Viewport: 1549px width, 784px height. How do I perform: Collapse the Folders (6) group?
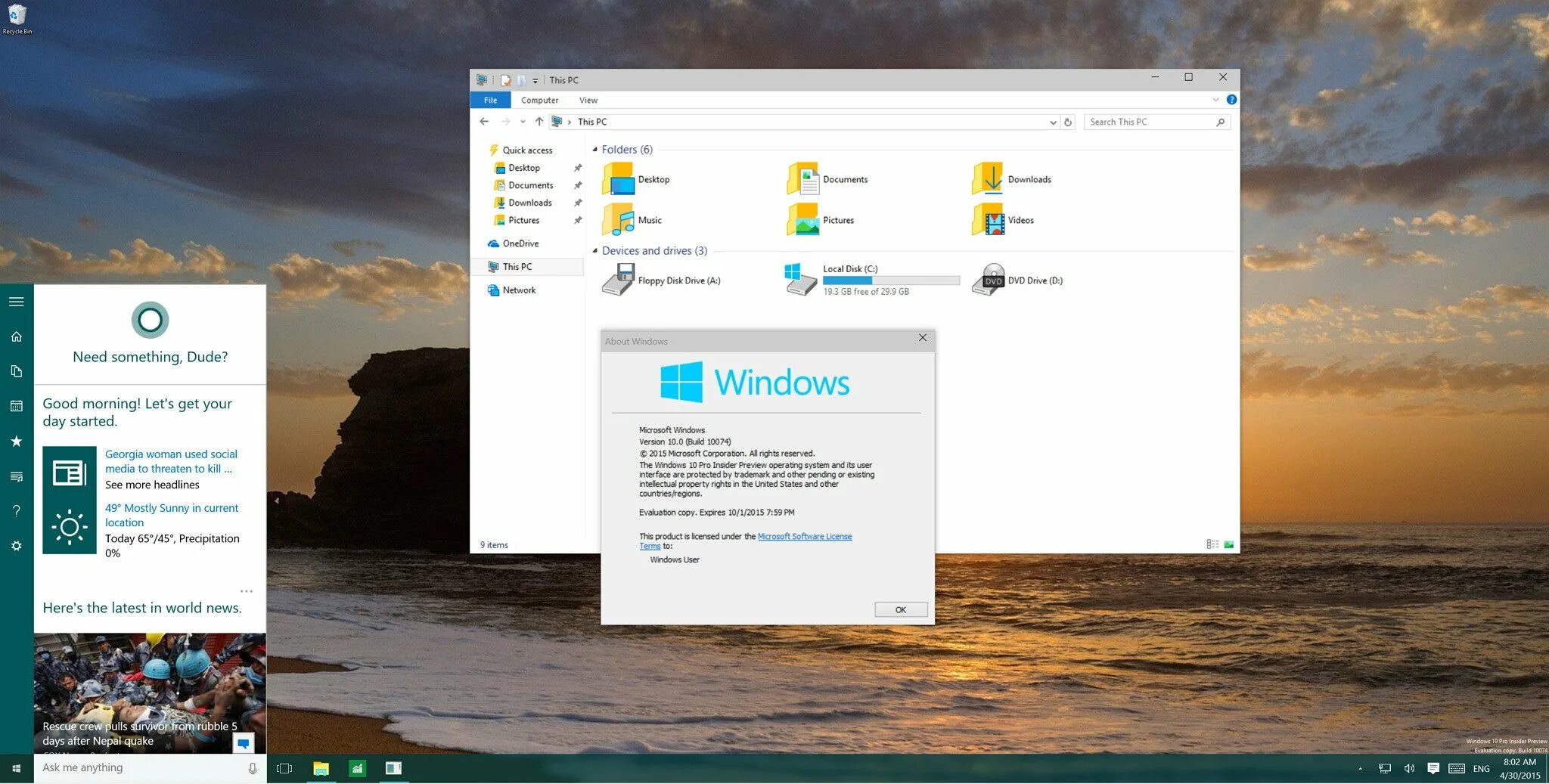(594, 150)
